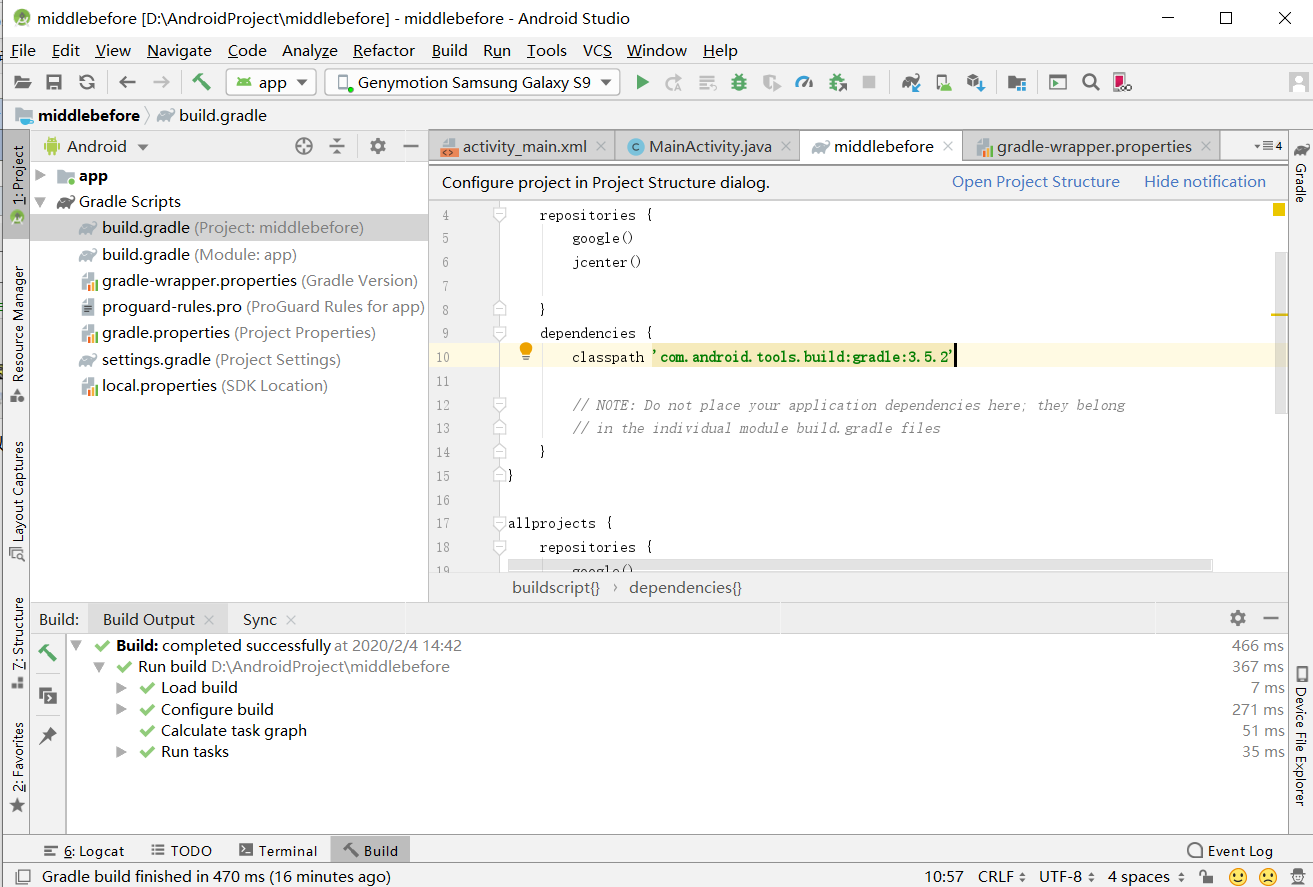Image resolution: width=1313 pixels, height=887 pixels.
Task: Click Scroll from Source target icon
Action: pos(304,146)
